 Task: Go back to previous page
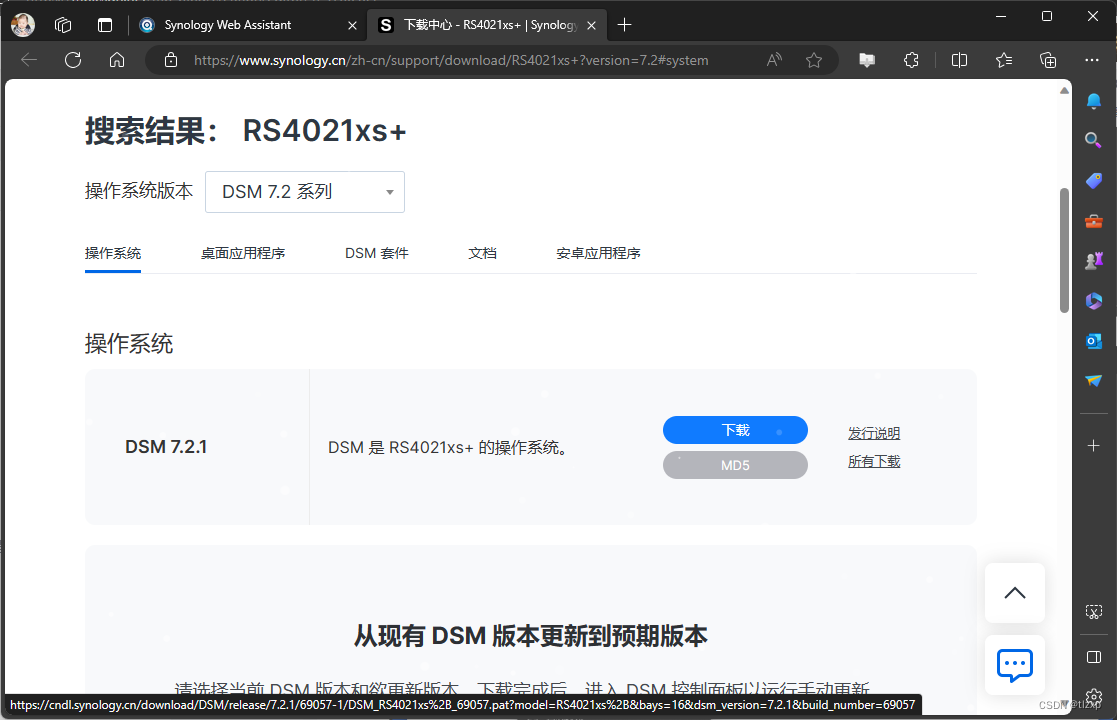pos(29,61)
